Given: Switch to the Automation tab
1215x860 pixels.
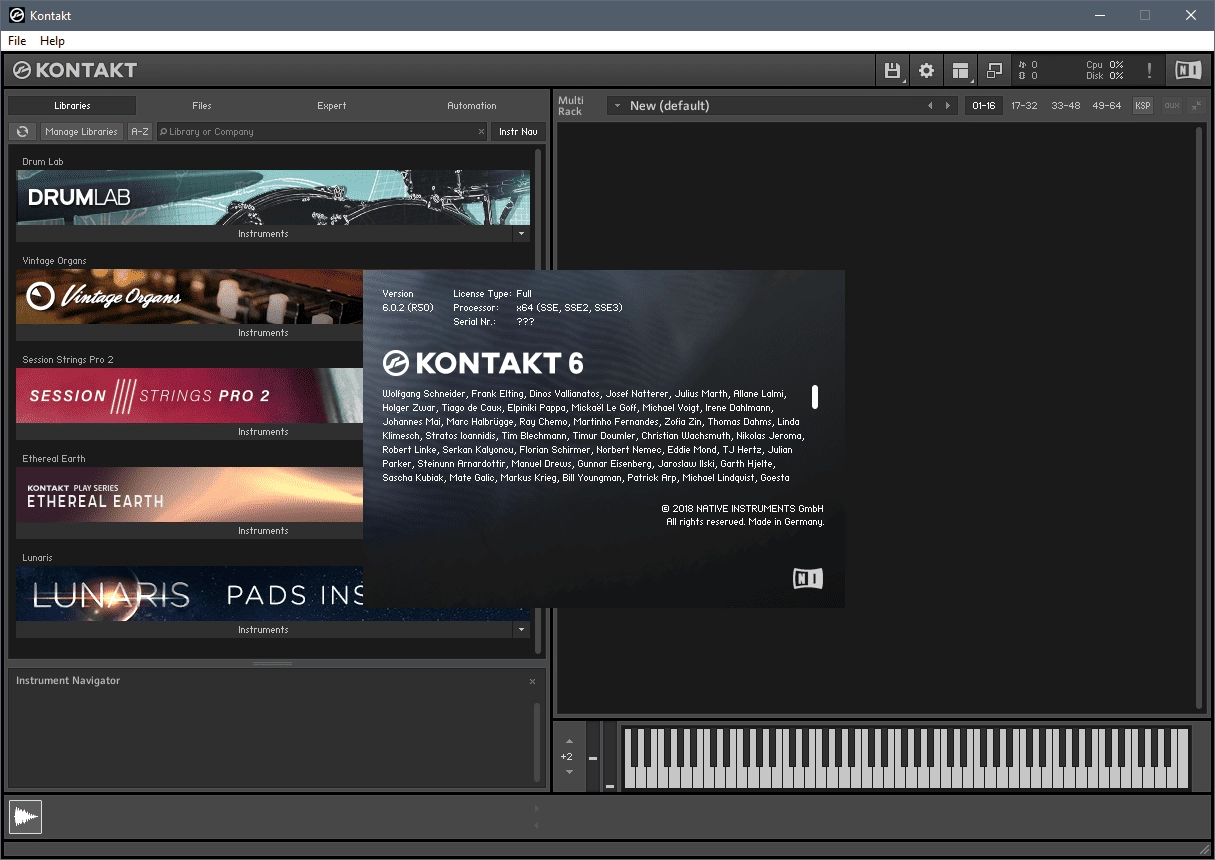Looking at the screenshot, I should (472, 105).
